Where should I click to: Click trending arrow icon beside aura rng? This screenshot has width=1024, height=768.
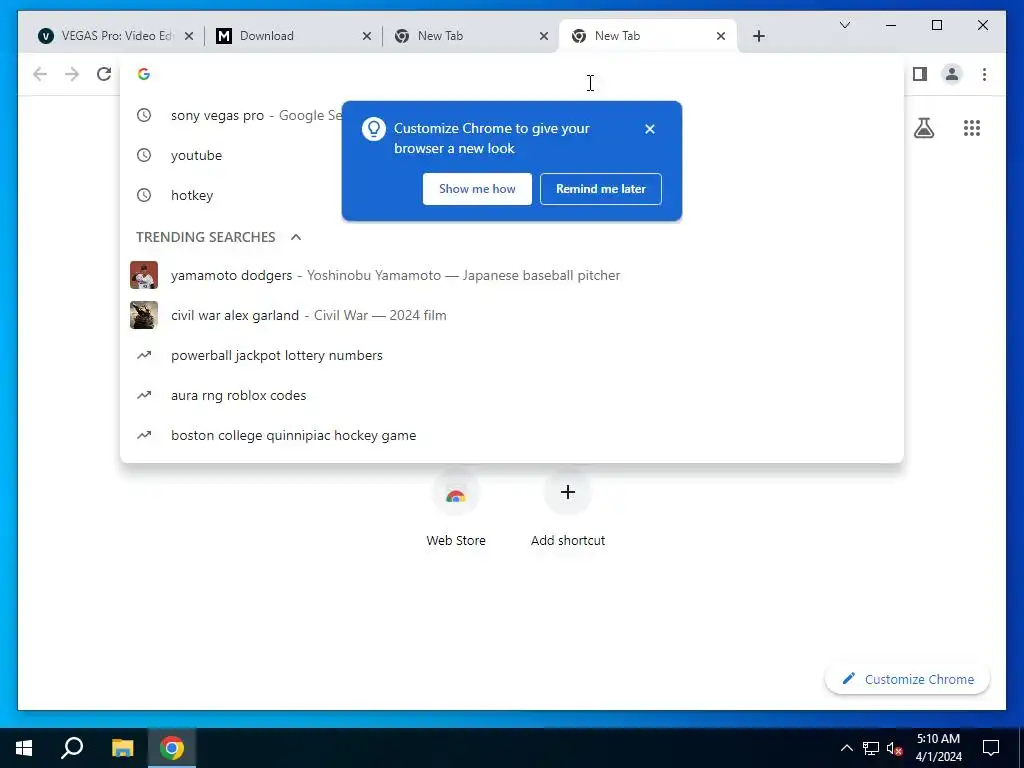coord(144,395)
